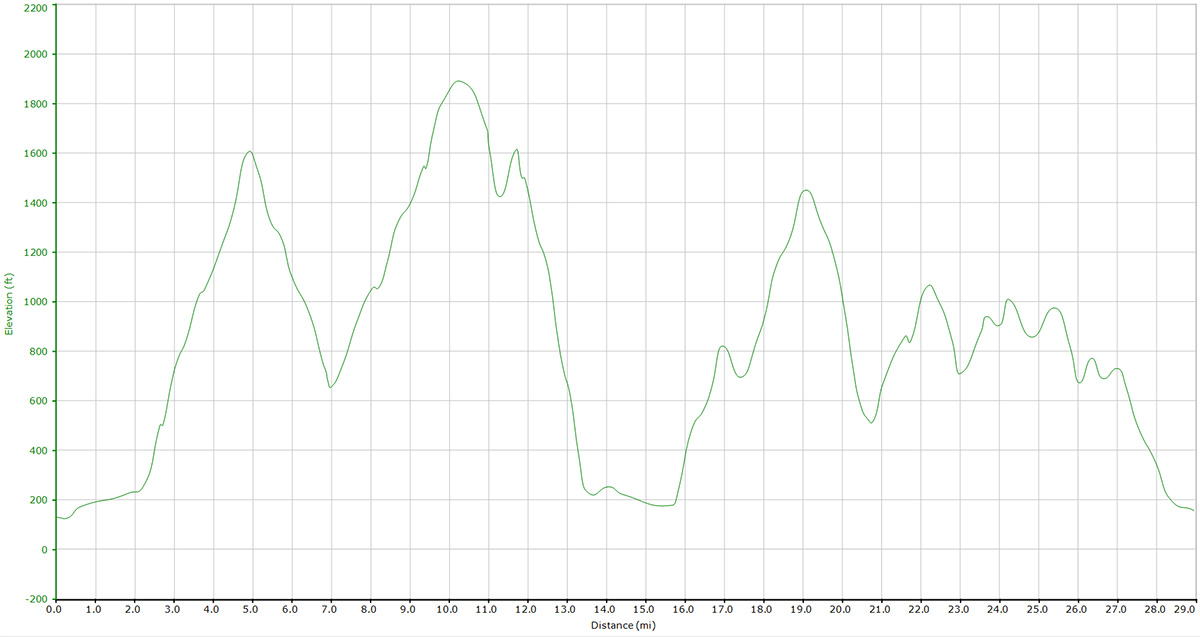This screenshot has width=1200, height=637.
Task: Click the 1600 ft peak at mile 5
Action: [x=249, y=151]
